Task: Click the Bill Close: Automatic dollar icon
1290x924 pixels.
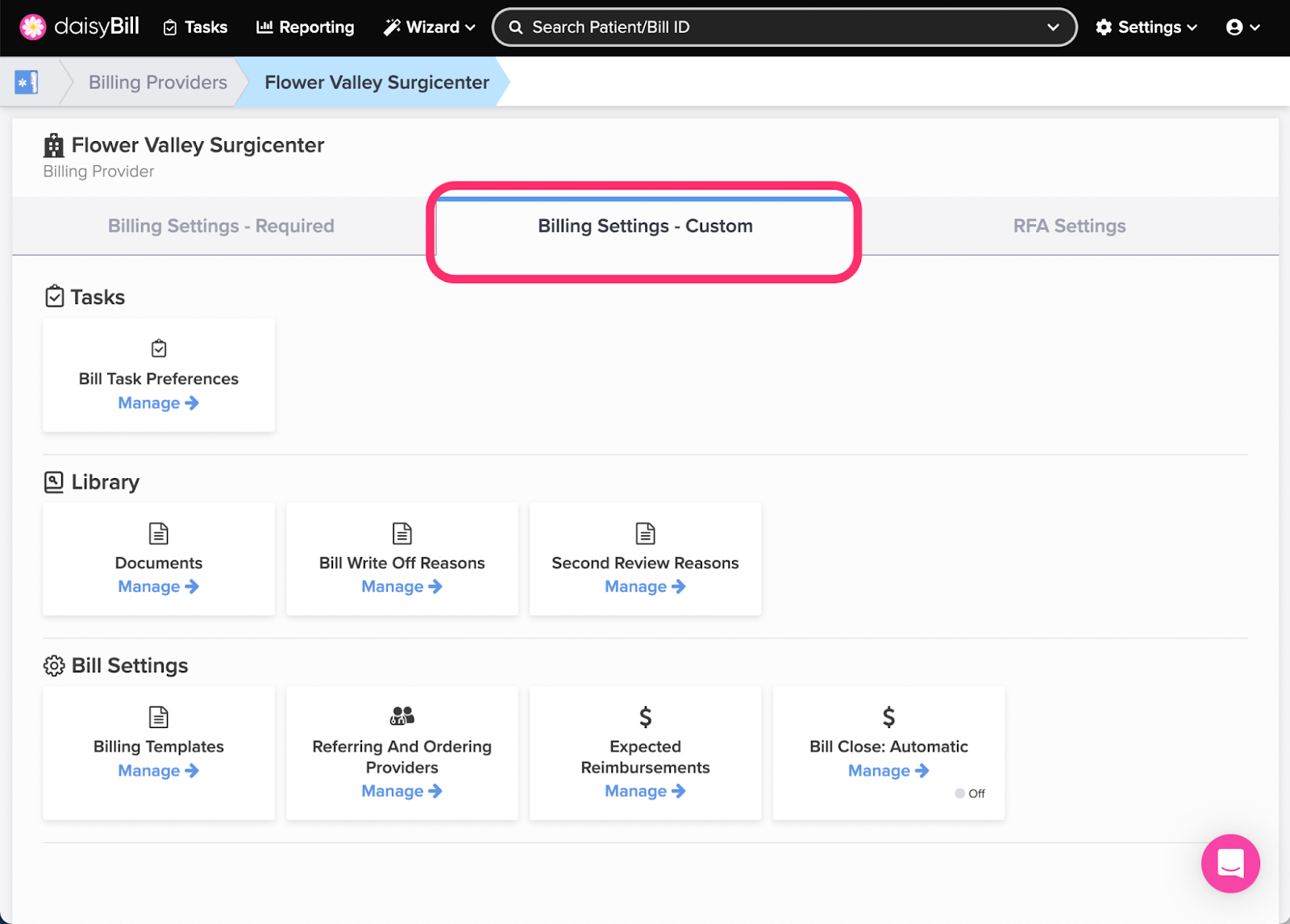Action: [x=888, y=717]
